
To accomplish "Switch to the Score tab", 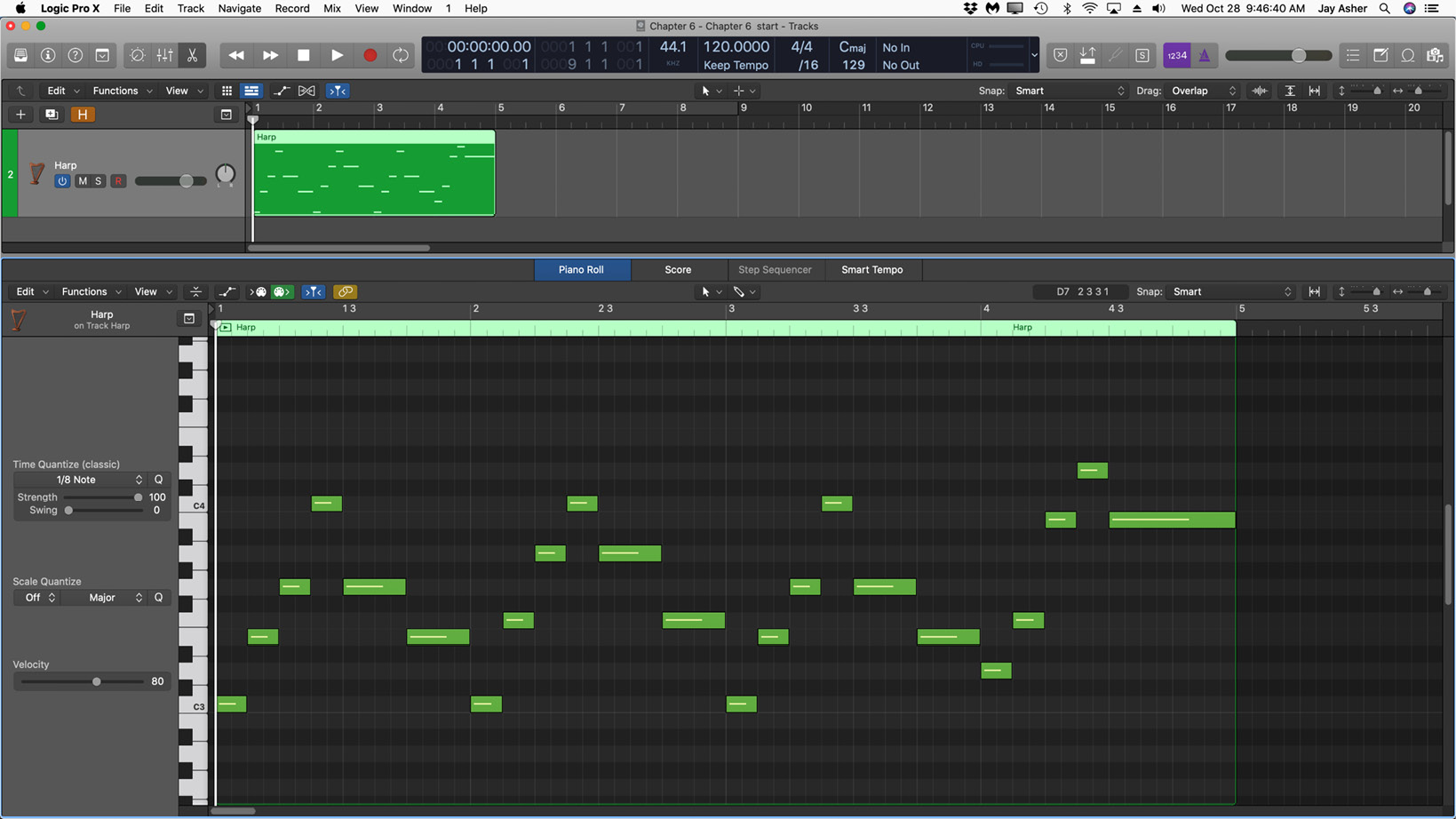I will [678, 269].
